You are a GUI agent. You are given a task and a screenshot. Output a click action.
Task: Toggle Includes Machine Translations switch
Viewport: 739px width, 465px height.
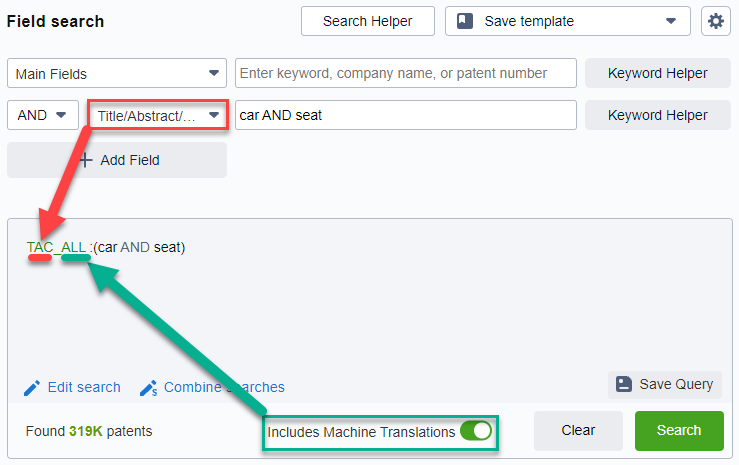click(476, 431)
